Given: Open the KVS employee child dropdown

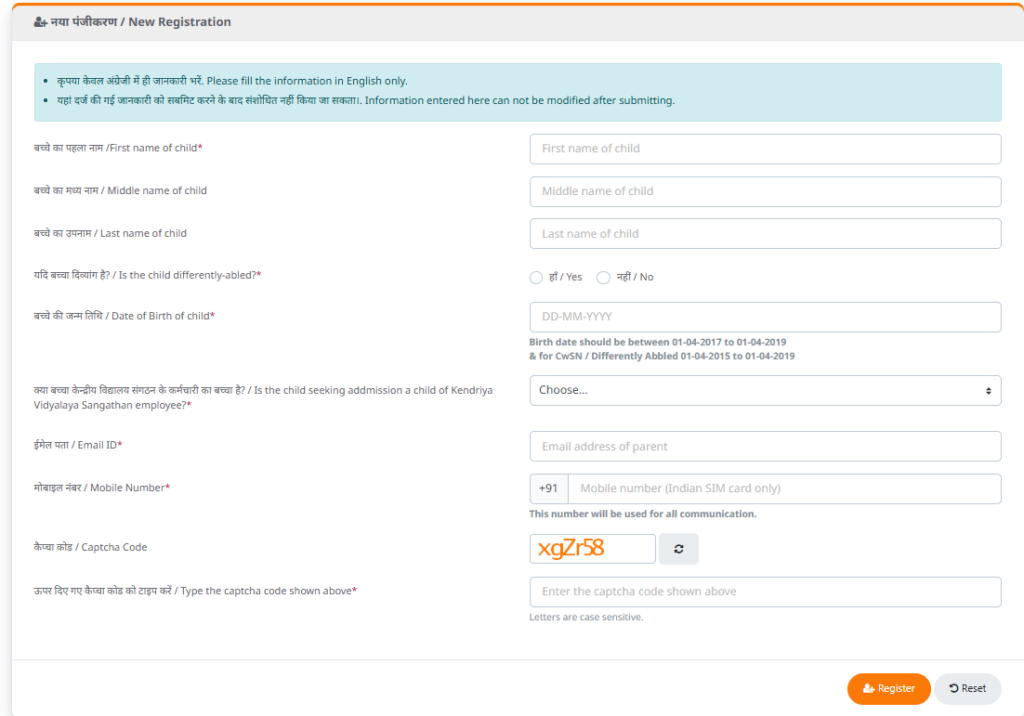Looking at the screenshot, I should pos(765,390).
